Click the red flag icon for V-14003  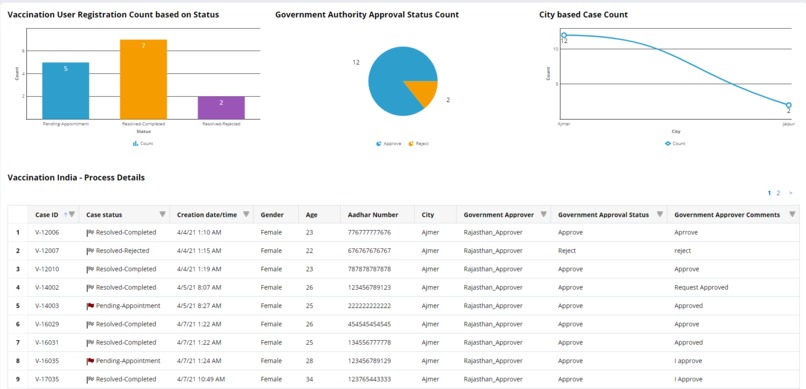pos(90,306)
